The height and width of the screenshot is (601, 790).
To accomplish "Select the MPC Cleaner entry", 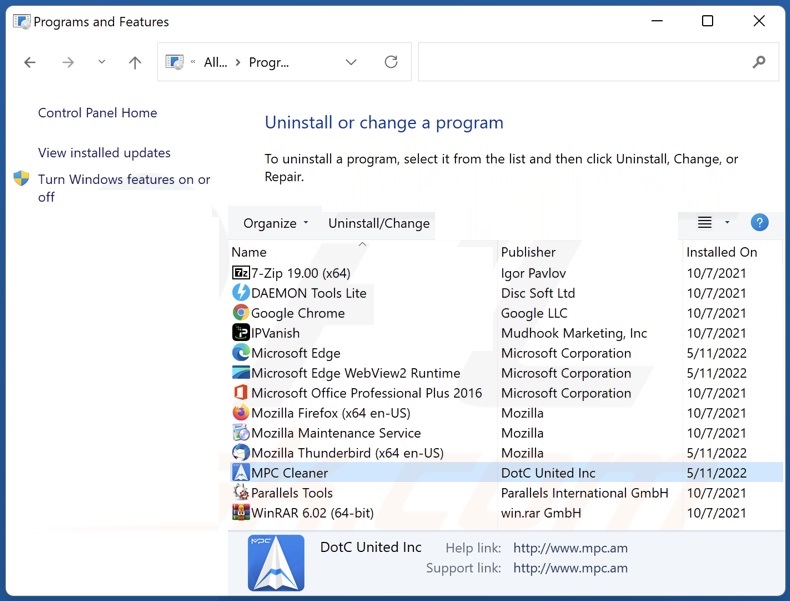I will coord(506,473).
